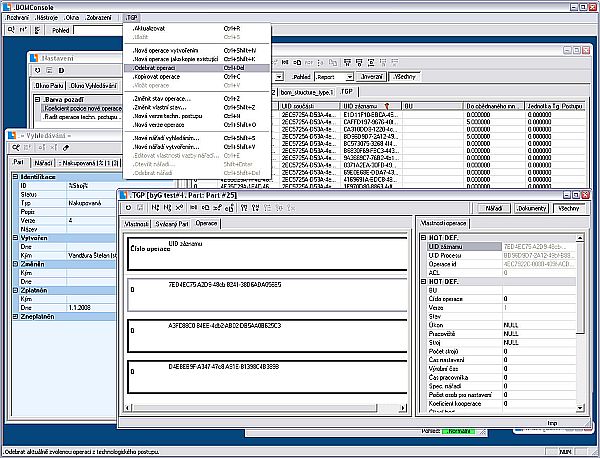Click the second icon in main toolbar
The image size is (600, 458).
(x=22, y=31)
